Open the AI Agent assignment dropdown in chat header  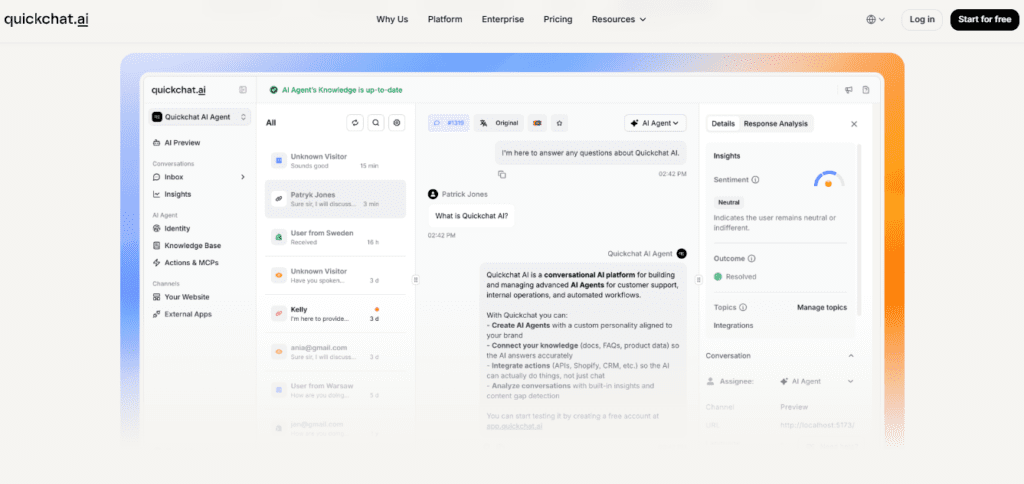655,123
